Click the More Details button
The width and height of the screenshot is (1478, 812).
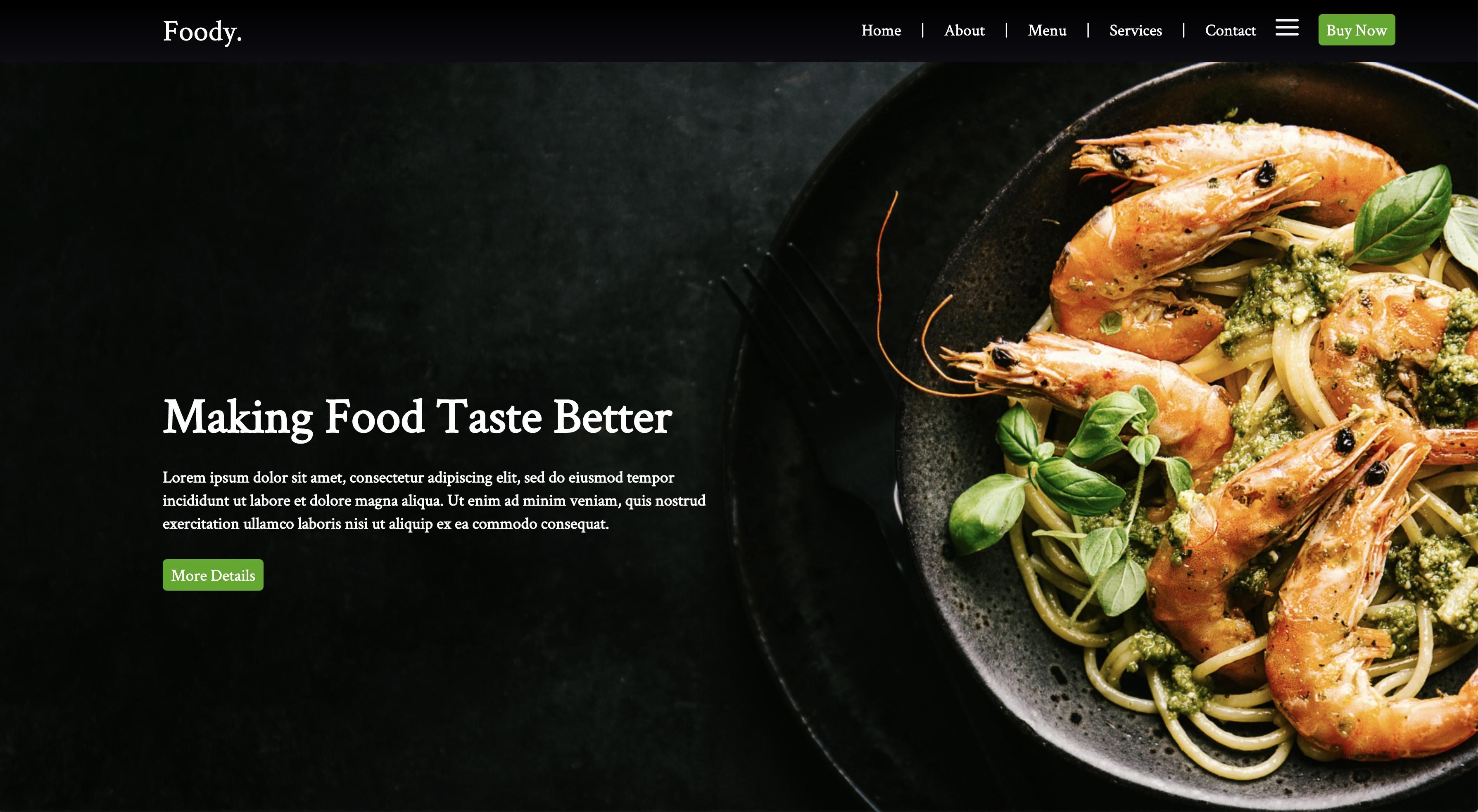pos(213,575)
